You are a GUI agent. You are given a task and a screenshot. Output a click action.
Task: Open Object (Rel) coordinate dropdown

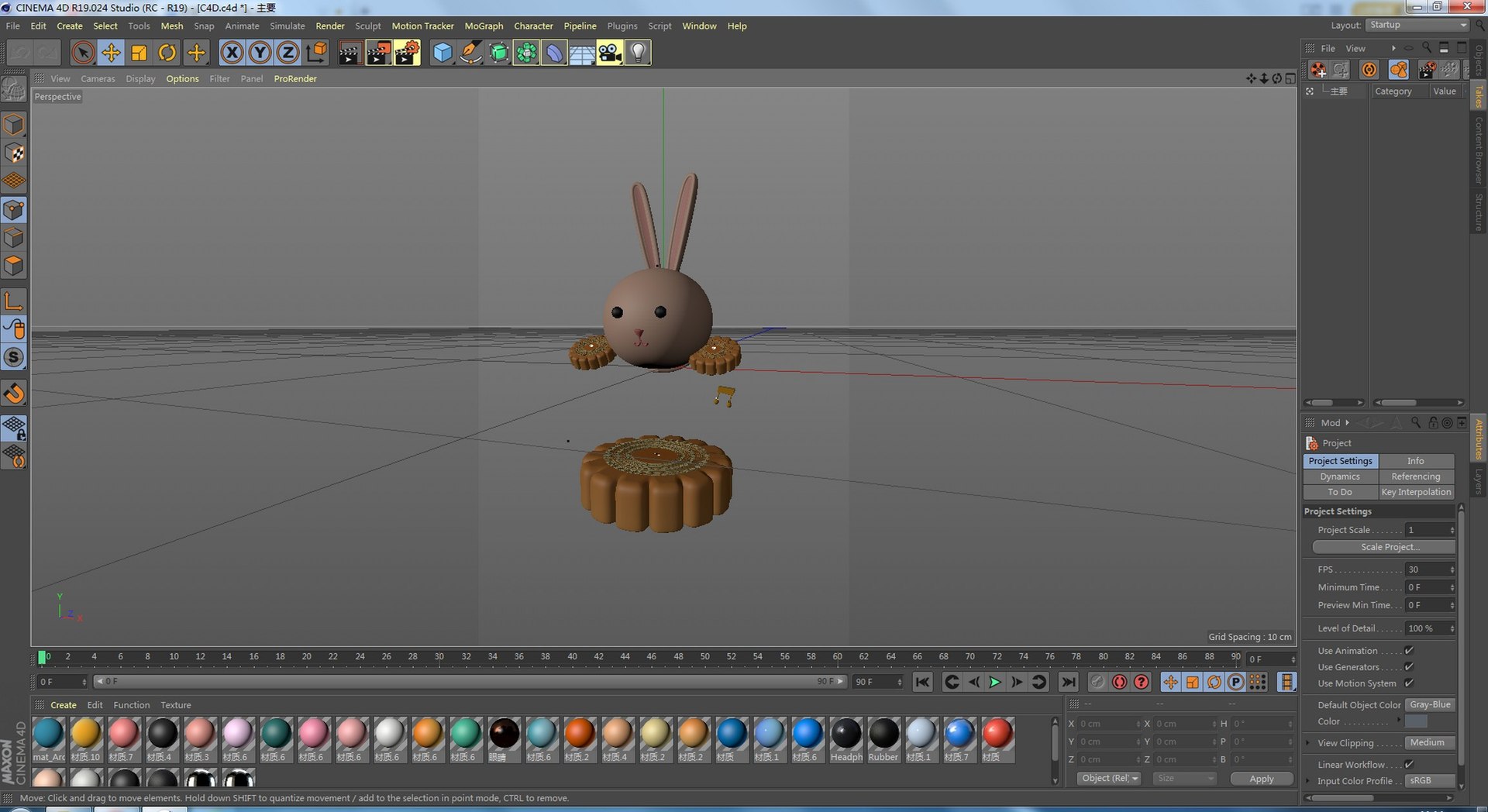point(1109,779)
